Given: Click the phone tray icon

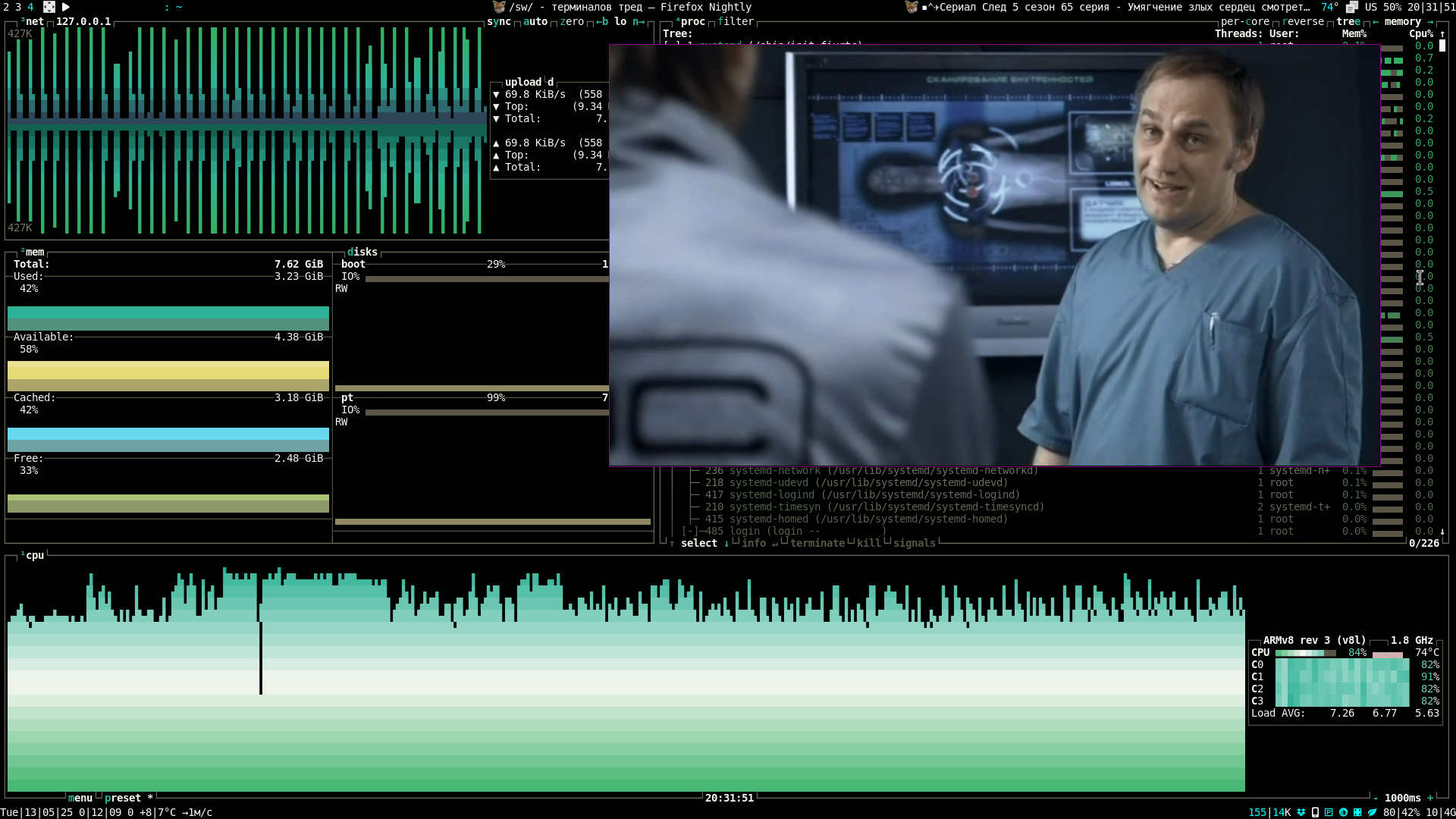Looking at the screenshot, I should [x=1315, y=812].
